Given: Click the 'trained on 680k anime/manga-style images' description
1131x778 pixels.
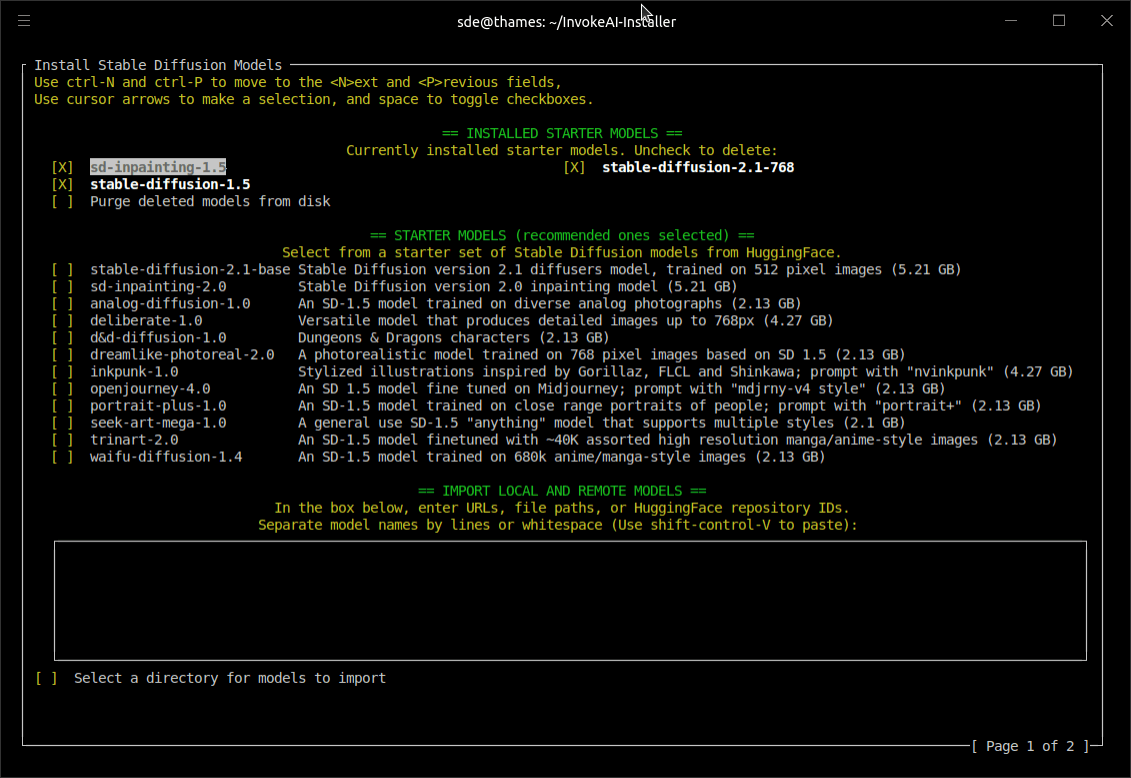Looking at the screenshot, I should 561,457.
